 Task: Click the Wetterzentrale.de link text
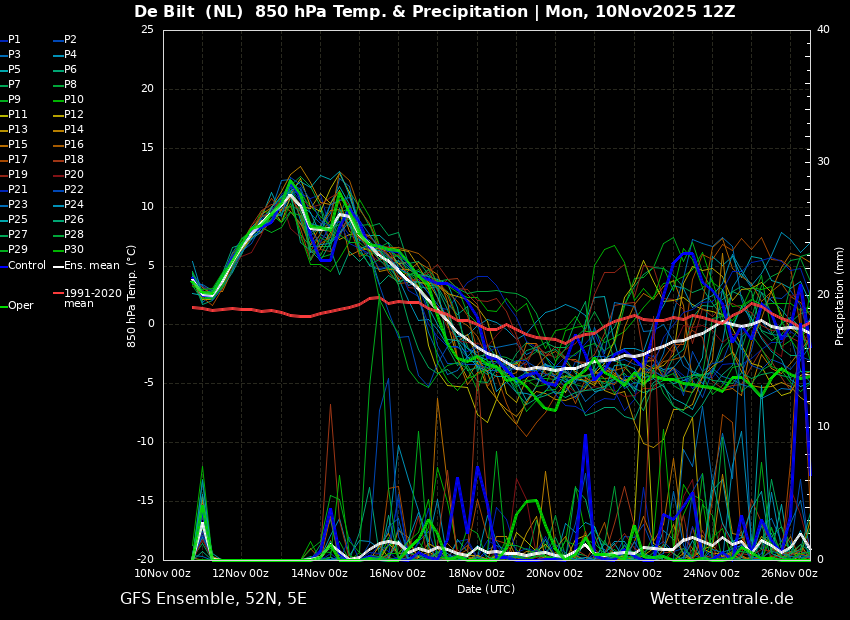(x=722, y=598)
